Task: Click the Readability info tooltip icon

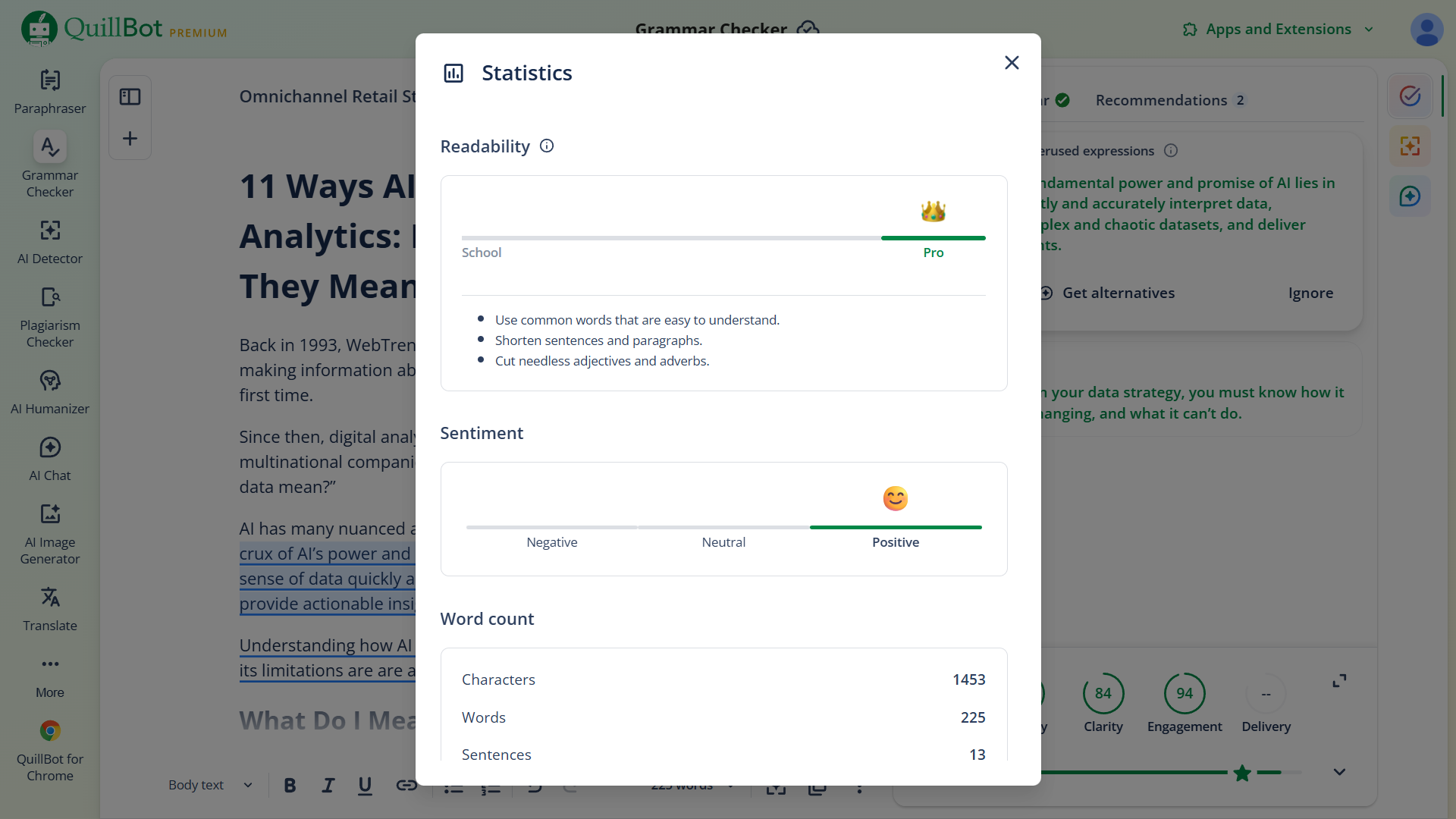Action: click(546, 146)
